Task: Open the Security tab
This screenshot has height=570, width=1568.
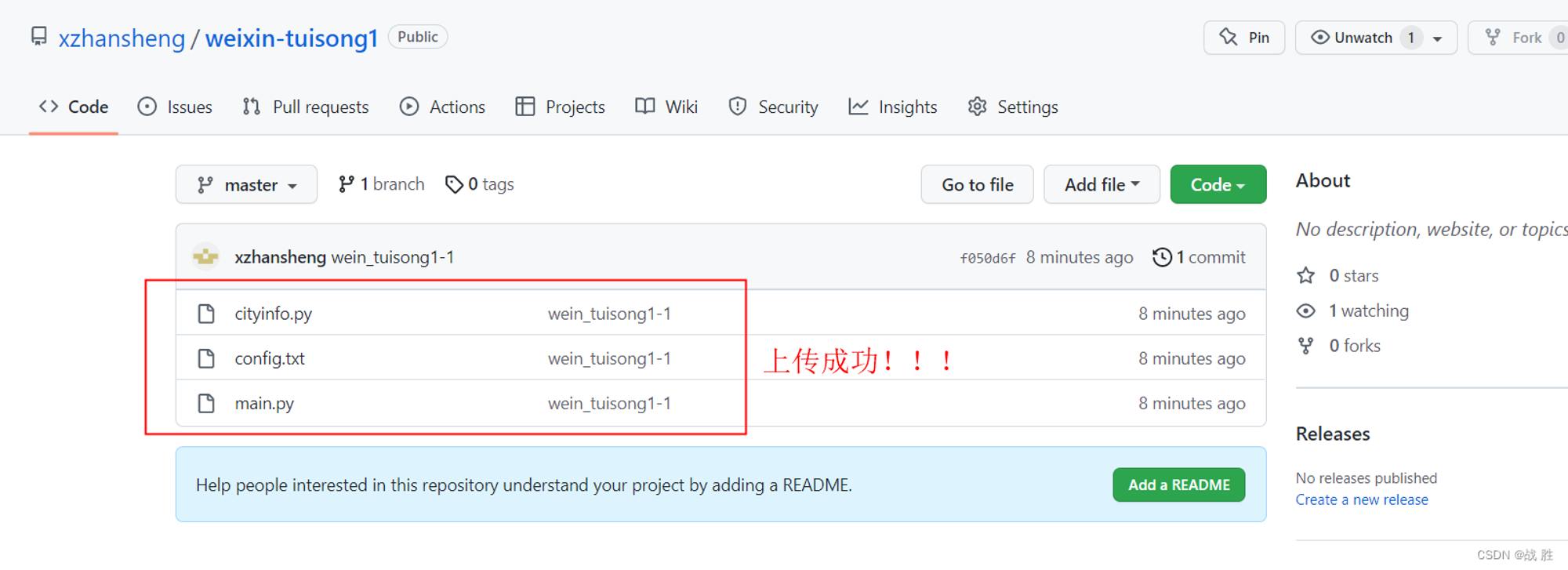Action: [773, 107]
